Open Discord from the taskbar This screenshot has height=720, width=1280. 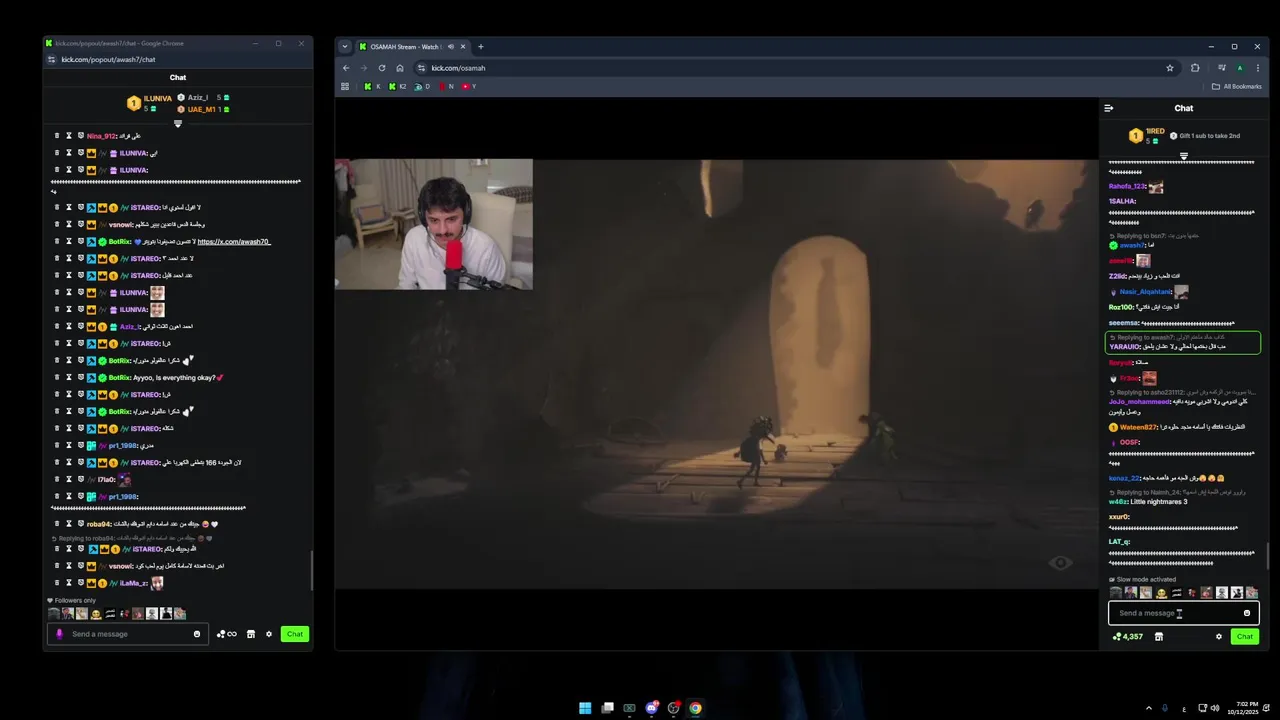click(x=651, y=708)
